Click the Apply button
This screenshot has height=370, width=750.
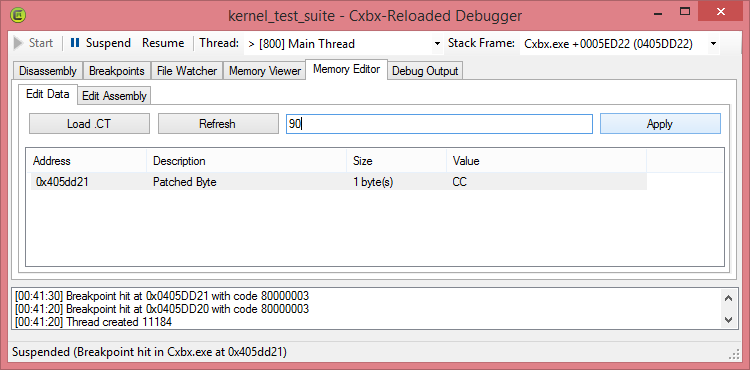coord(660,124)
